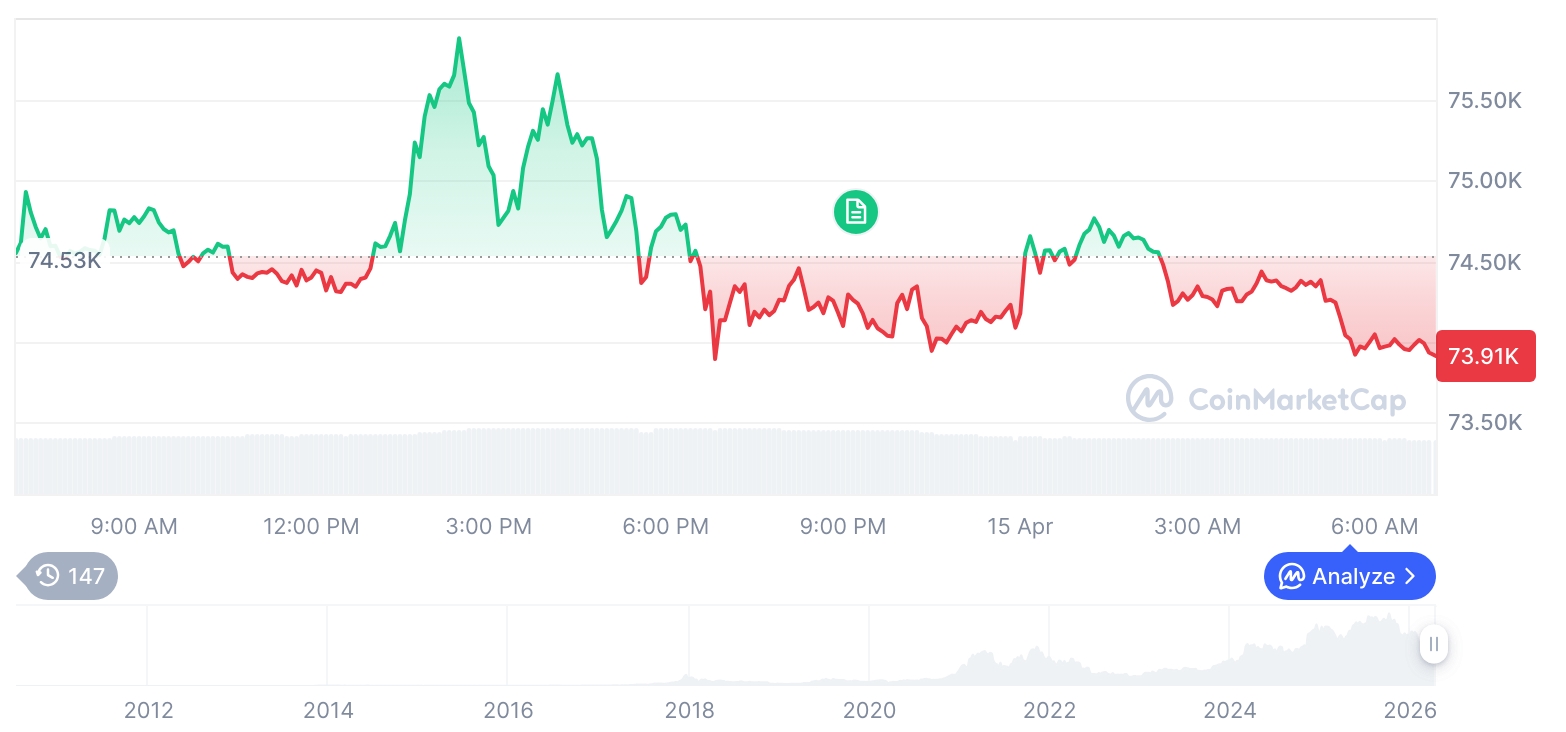Click the 15 Apr date axis label
Viewport: 1566px width, 732px height.
[x=1020, y=526]
